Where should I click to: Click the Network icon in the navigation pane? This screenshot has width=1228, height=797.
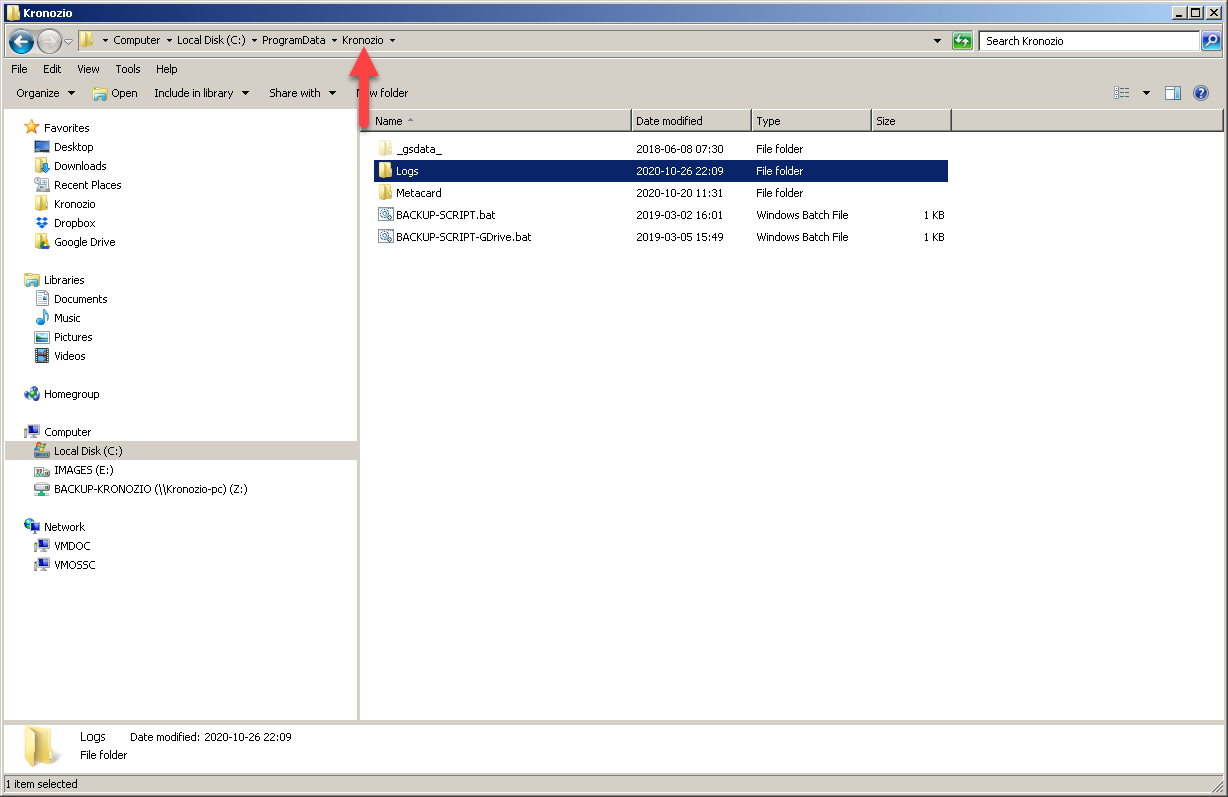[32, 527]
